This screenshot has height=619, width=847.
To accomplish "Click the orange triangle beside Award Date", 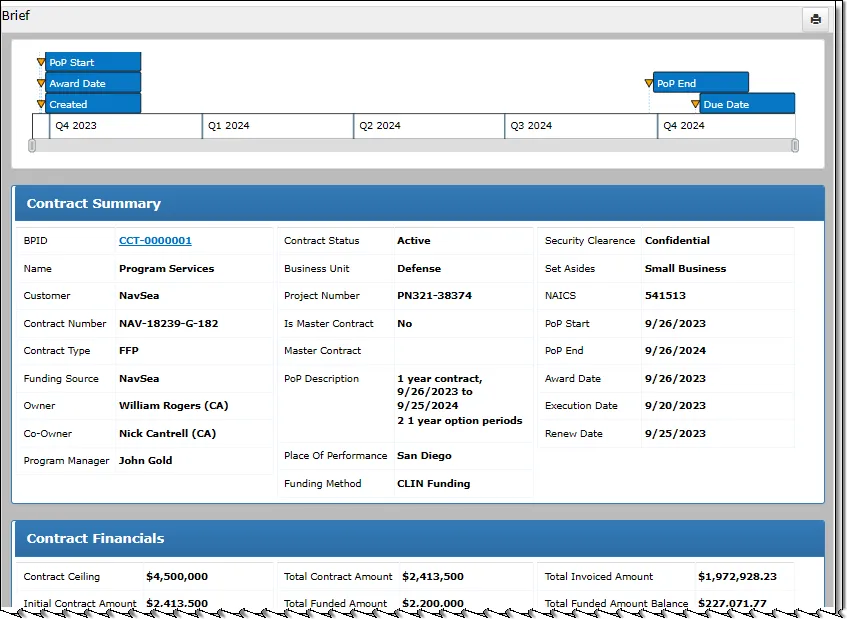I will click(41, 83).
